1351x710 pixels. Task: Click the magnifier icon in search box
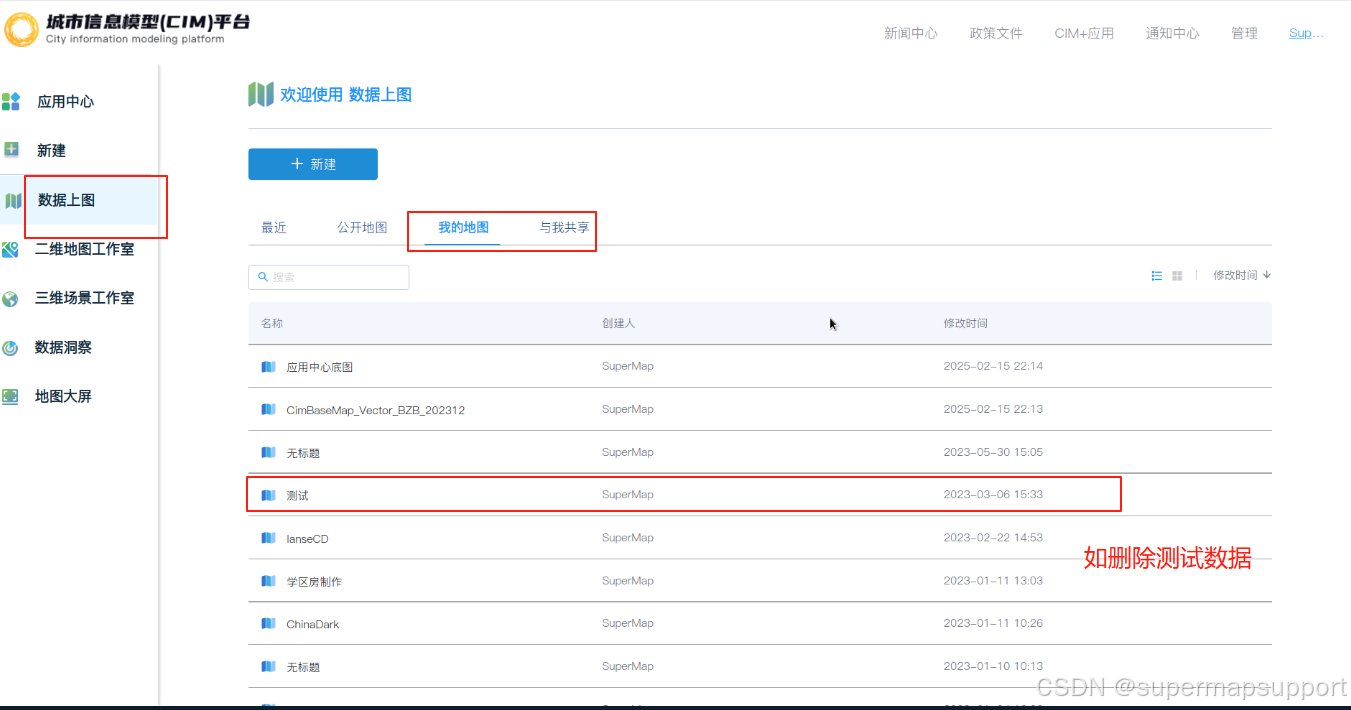pos(263,277)
